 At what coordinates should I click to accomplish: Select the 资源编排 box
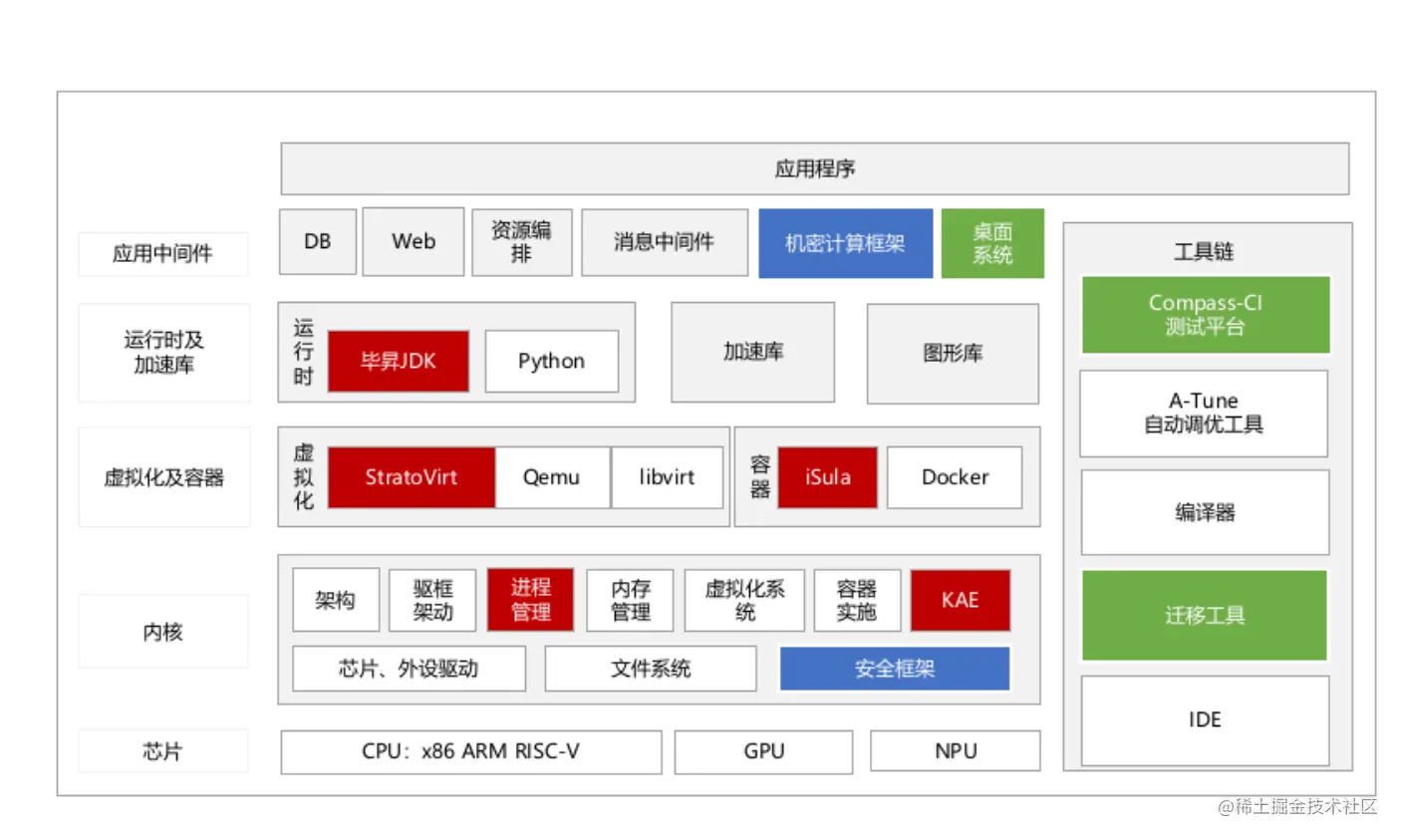tap(522, 242)
